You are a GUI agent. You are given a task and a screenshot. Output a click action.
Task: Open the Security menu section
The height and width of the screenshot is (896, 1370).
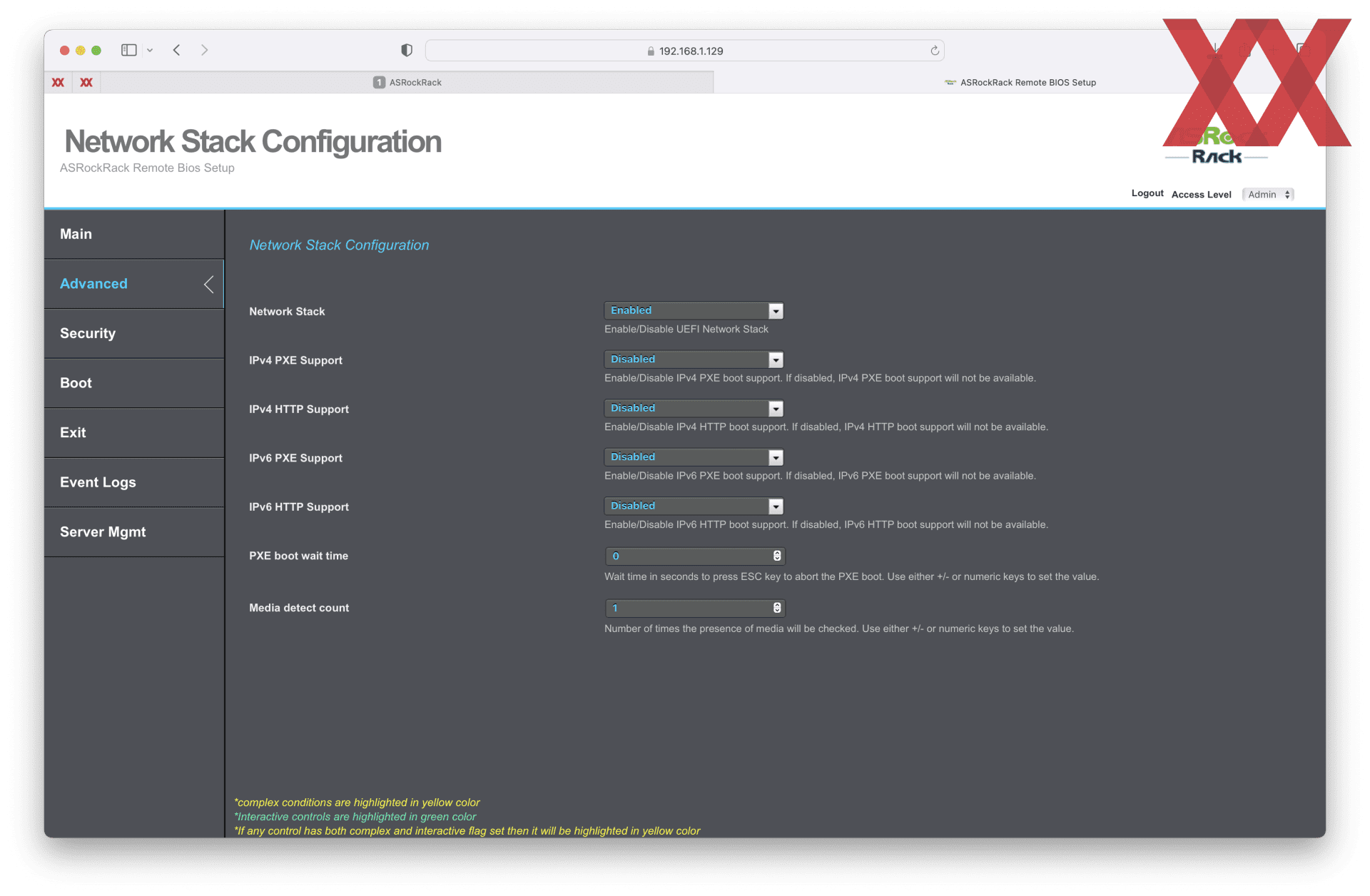click(x=88, y=333)
